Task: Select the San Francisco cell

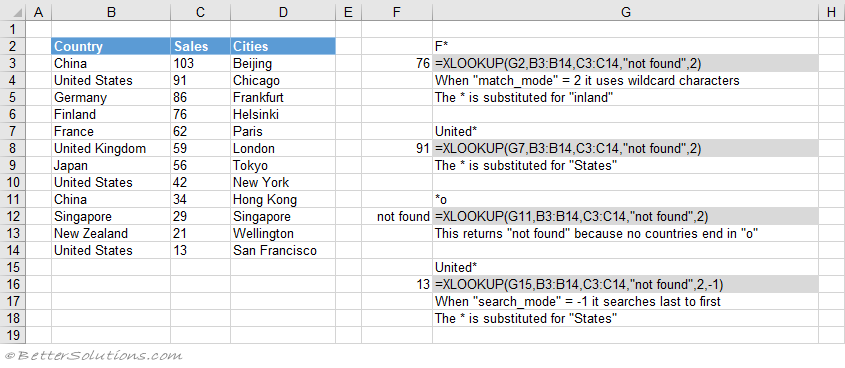Action: coord(283,251)
